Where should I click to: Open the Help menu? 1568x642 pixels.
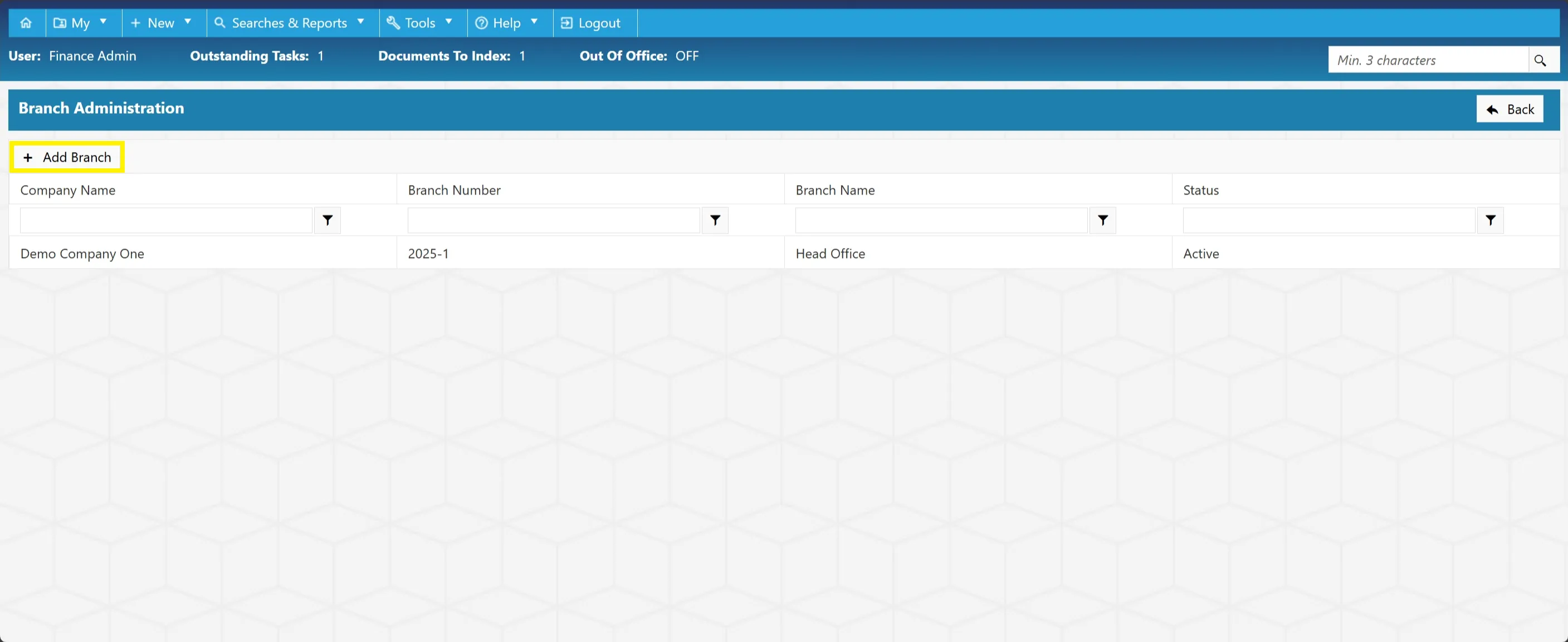(510, 23)
